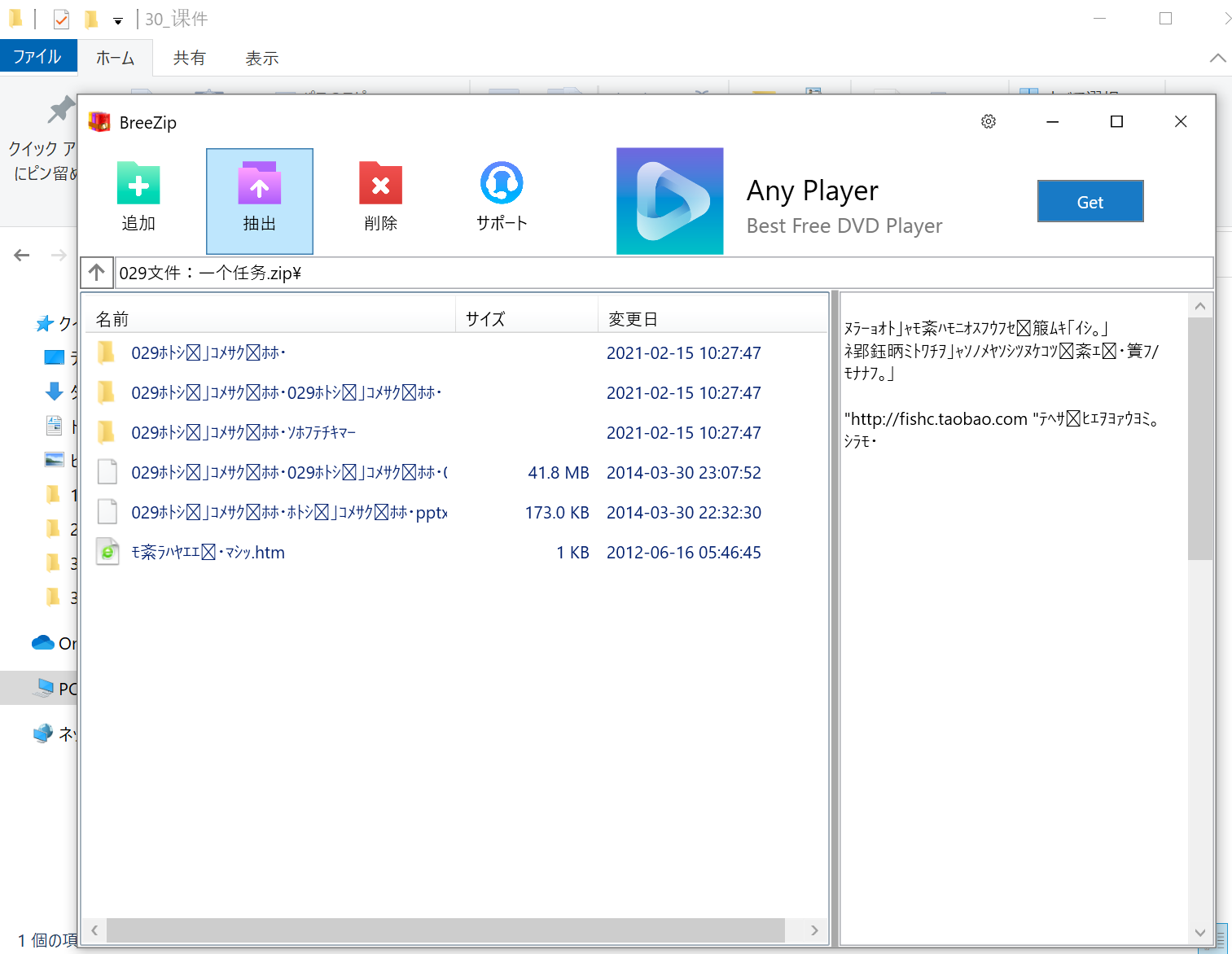
Task: Select Quick Access star in Explorer navigation pane
Action: 44,324
